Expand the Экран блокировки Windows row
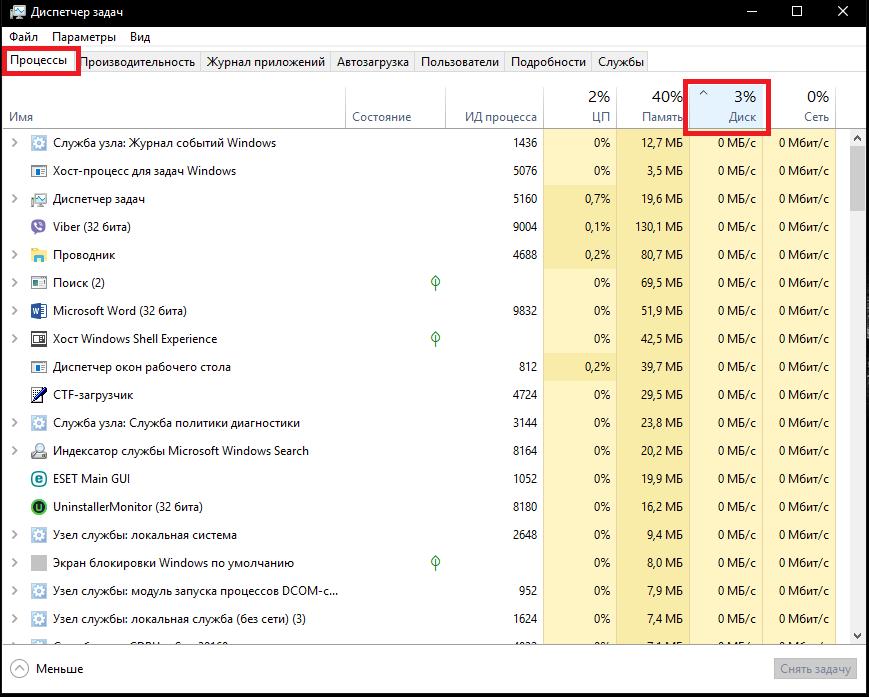This screenshot has height=697, width=869. [x=14, y=563]
